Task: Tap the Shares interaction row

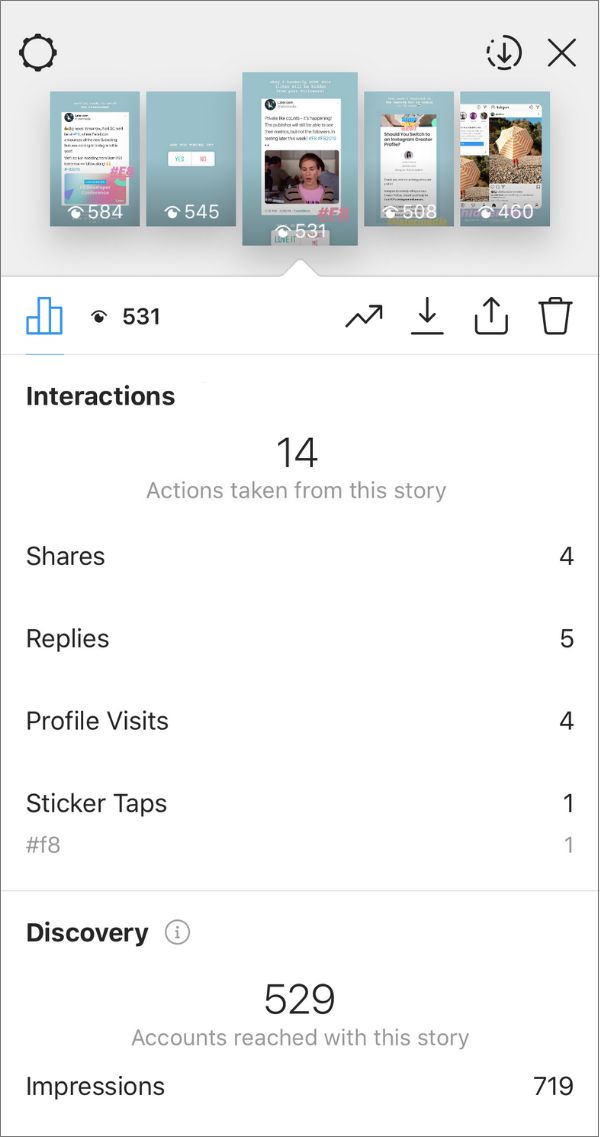Action: (x=300, y=556)
